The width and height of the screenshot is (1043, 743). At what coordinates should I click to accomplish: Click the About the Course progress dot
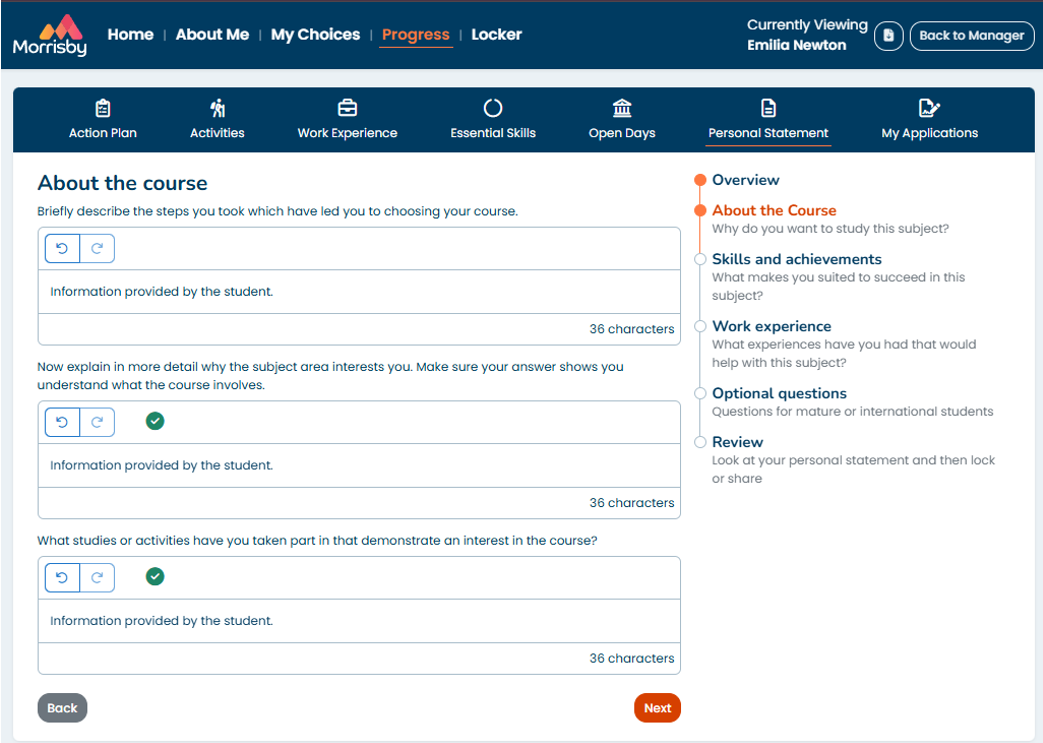click(700, 210)
